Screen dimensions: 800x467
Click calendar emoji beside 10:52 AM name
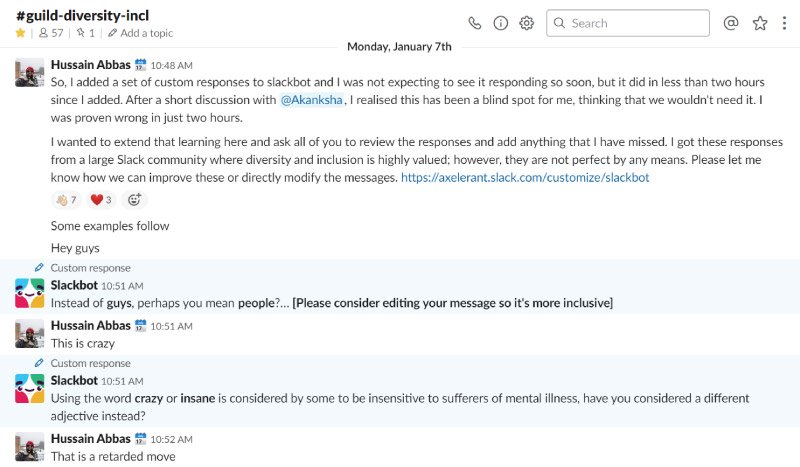(140, 439)
